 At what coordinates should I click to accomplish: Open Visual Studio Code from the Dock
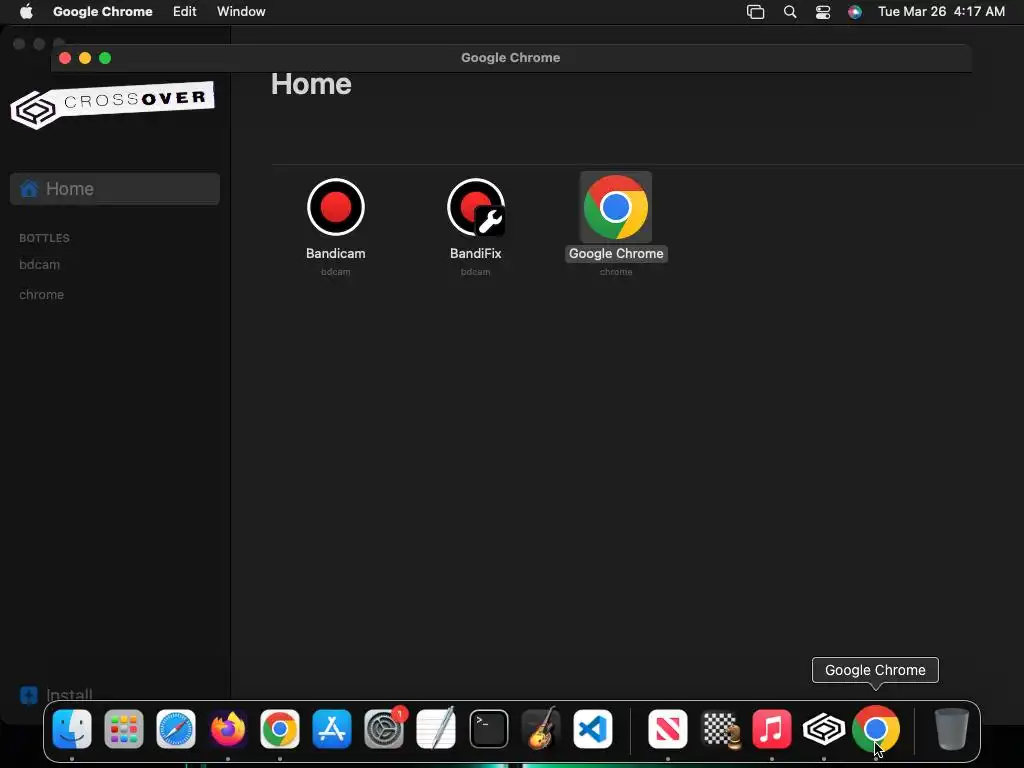tap(593, 728)
